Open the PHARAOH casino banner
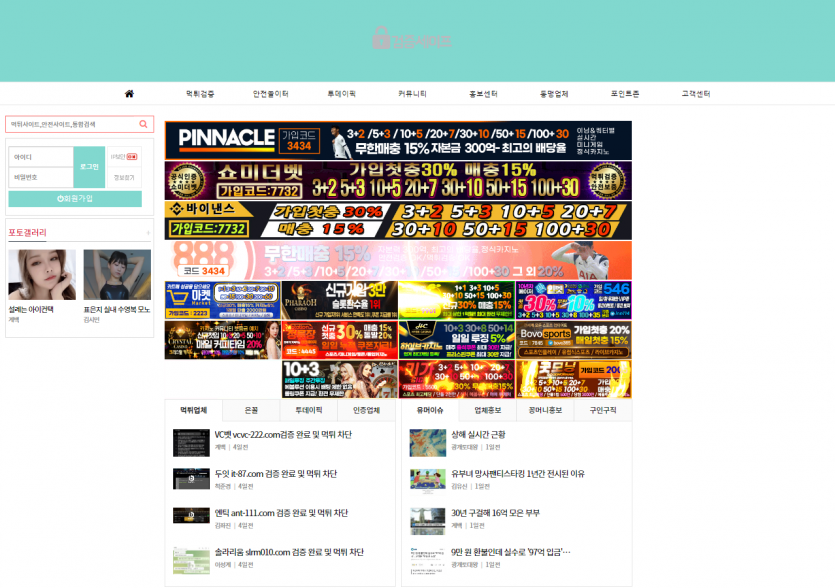This screenshot has height=588, width=835. coord(339,300)
